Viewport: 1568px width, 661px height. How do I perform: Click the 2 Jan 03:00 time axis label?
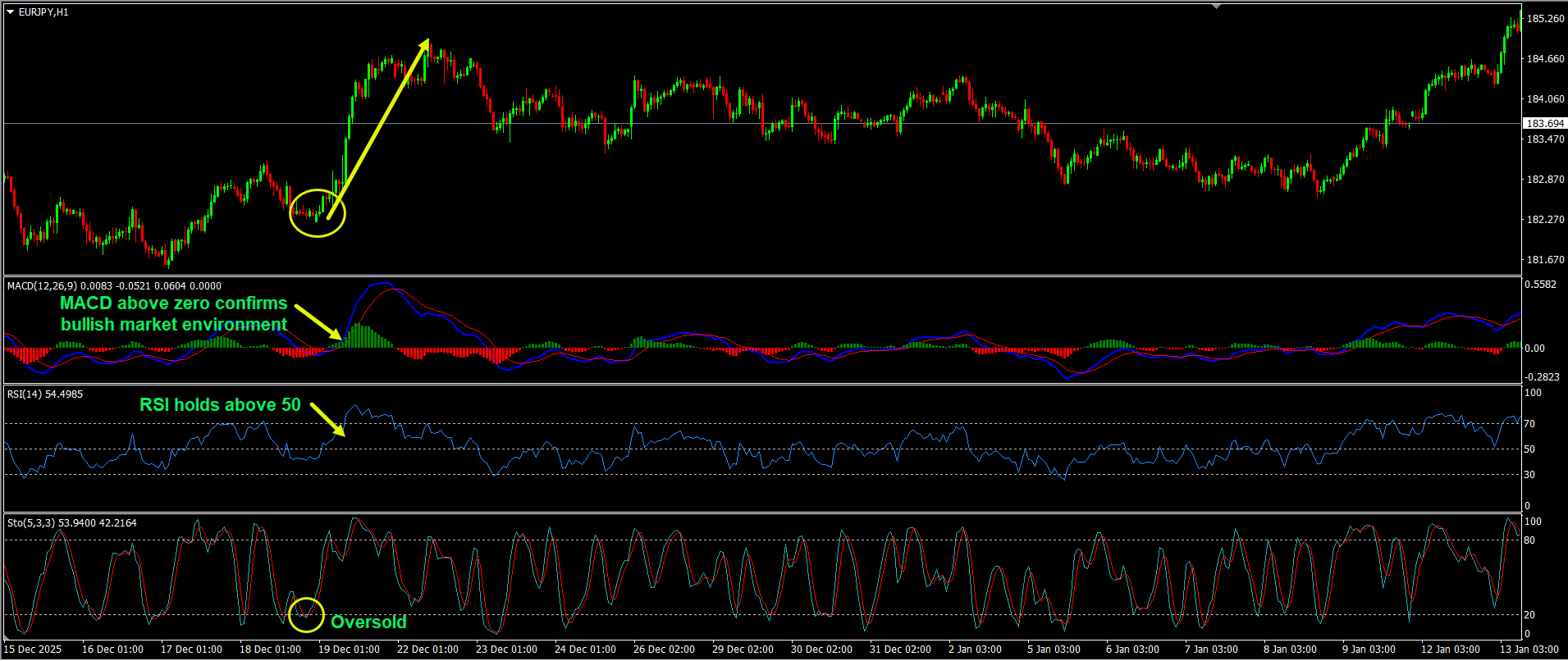[x=975, y=650]
